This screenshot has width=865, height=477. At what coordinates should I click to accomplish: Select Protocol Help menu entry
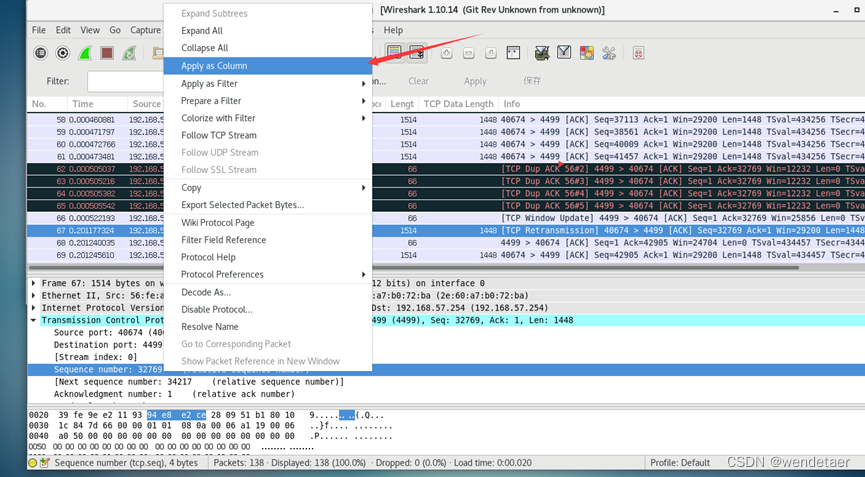[x=268, y=258]
